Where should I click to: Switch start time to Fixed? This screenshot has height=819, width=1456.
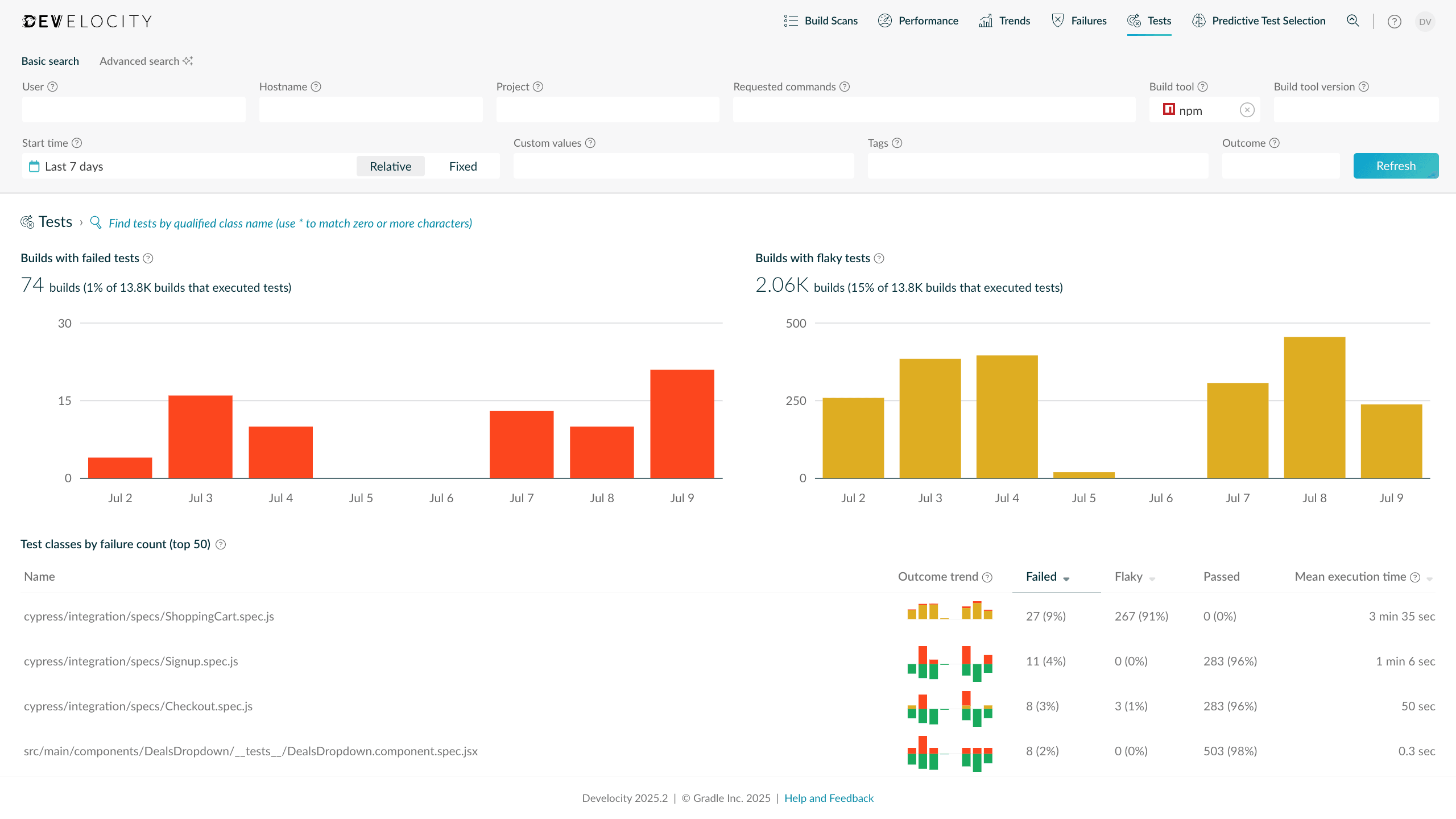pyautogui.click(x=463, y=166)
